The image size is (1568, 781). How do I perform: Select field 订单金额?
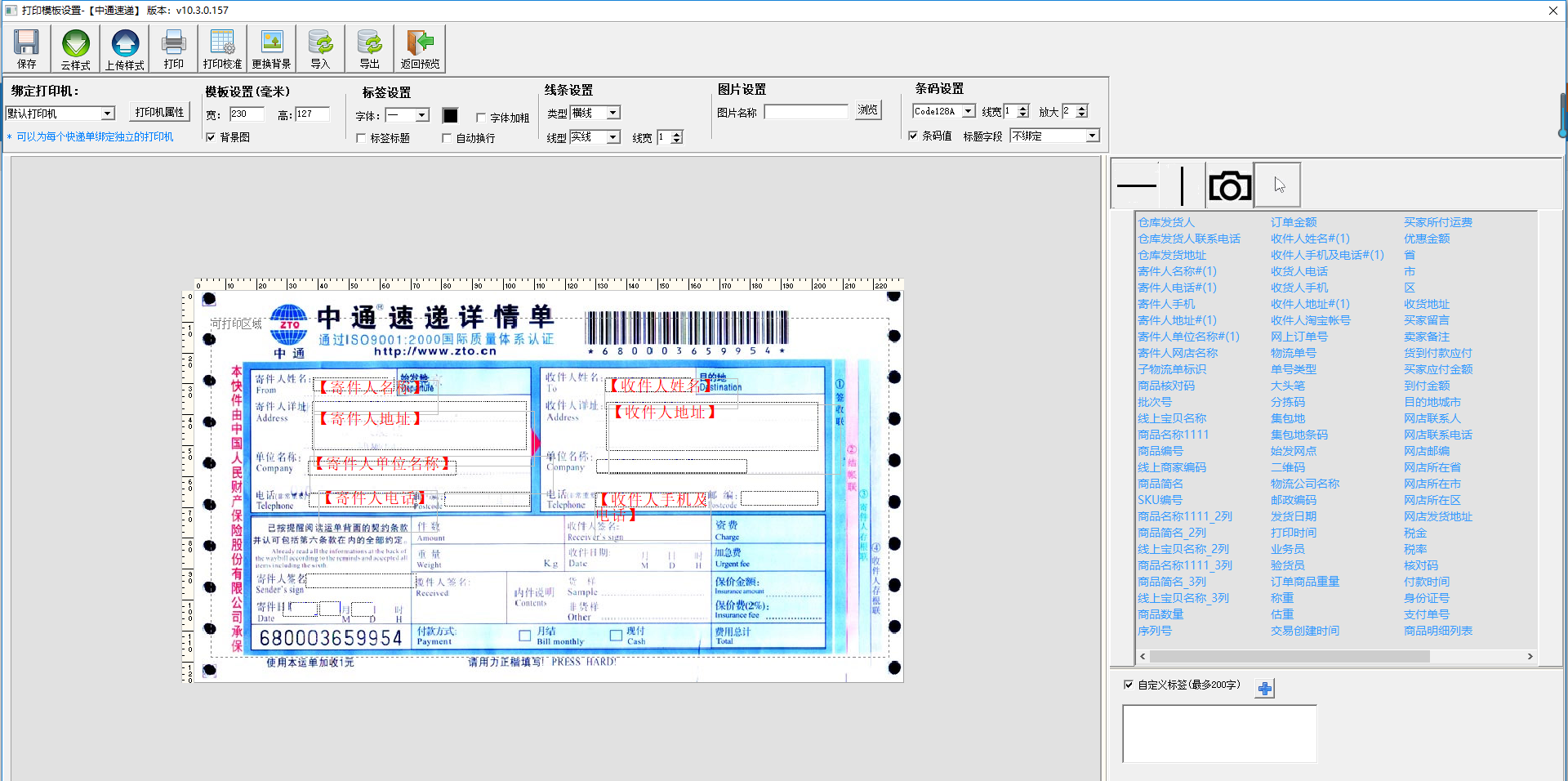pyautogui.click(x=1294, y=222)
